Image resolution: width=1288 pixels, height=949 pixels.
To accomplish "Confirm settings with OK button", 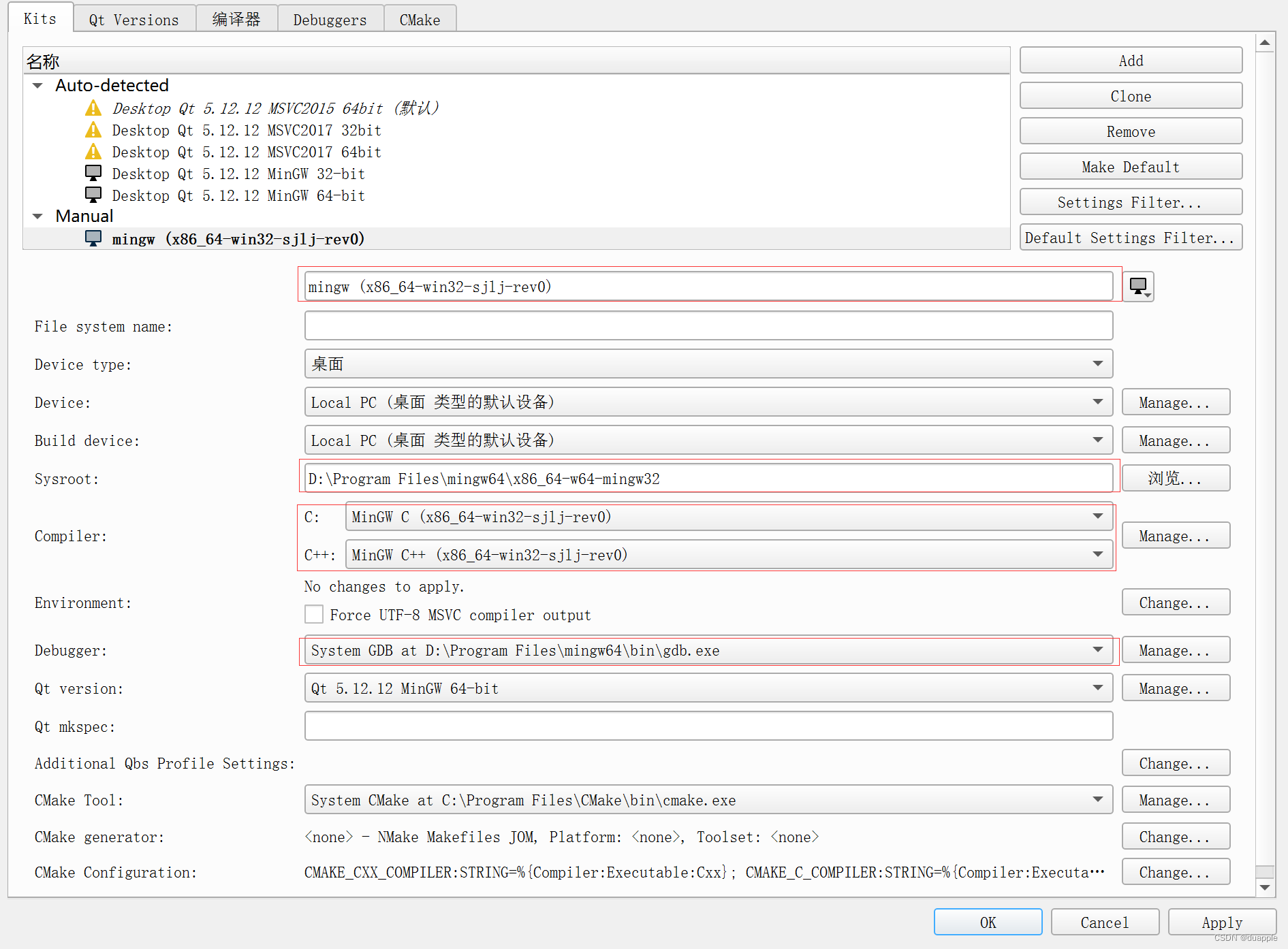I will coord(988,922).
